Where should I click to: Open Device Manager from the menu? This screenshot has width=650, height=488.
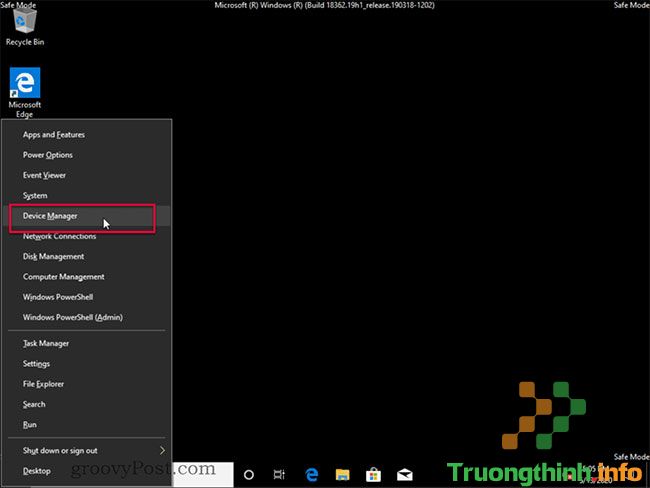click(x=87, y=216)
